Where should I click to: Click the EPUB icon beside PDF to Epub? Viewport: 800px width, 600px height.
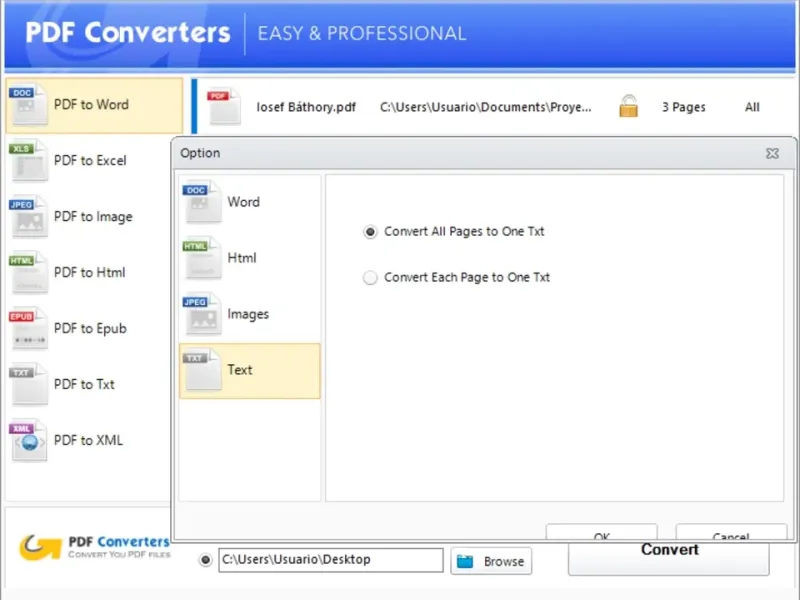28,329
